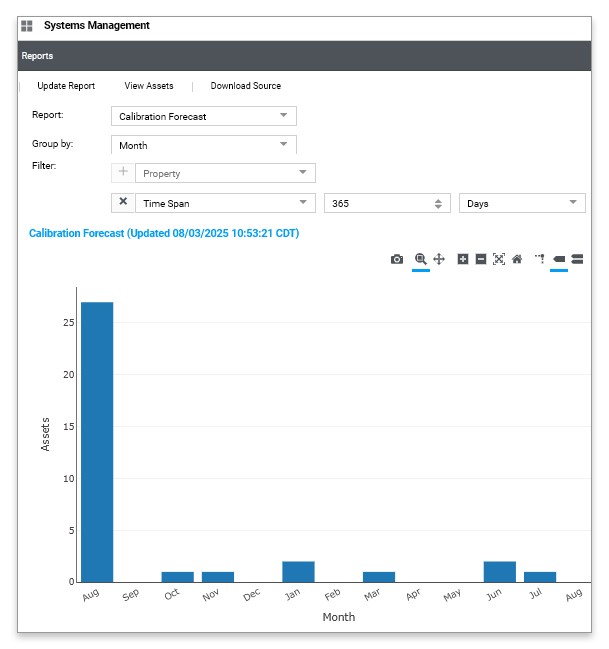This screenshot has height=649, width=609.
Task: Add a filter with the plus button
Action: pyautogui.click(x=123, y=172)
